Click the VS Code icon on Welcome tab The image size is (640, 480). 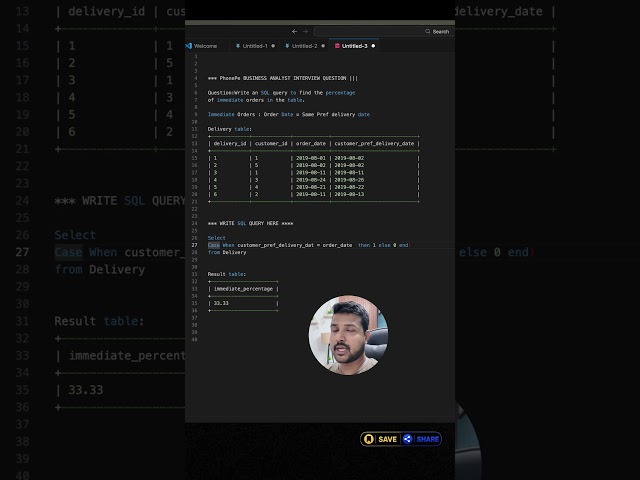[x=189, y=46]
